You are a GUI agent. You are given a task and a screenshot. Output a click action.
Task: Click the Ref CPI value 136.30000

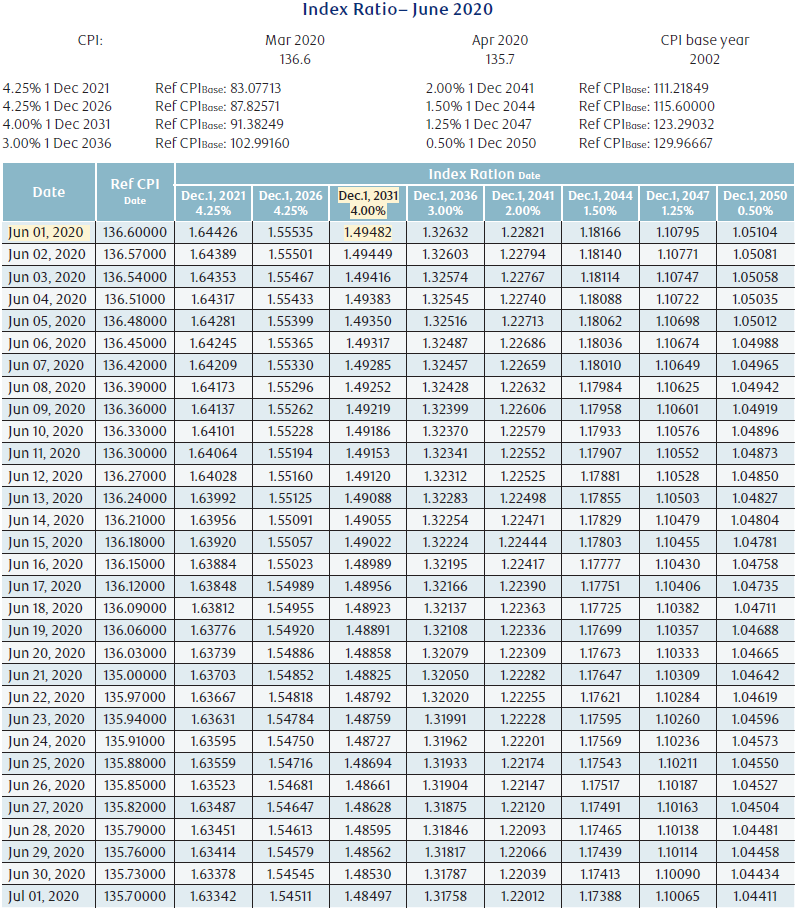[x=135, y=453]
